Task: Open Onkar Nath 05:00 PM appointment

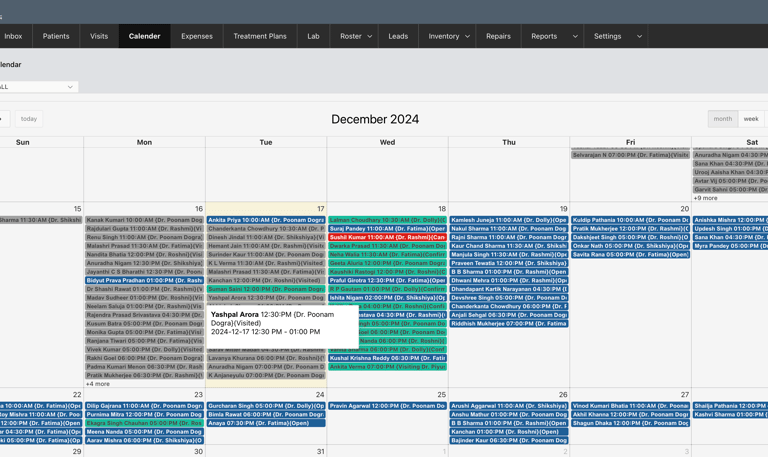Action: (x=630, y=246)
